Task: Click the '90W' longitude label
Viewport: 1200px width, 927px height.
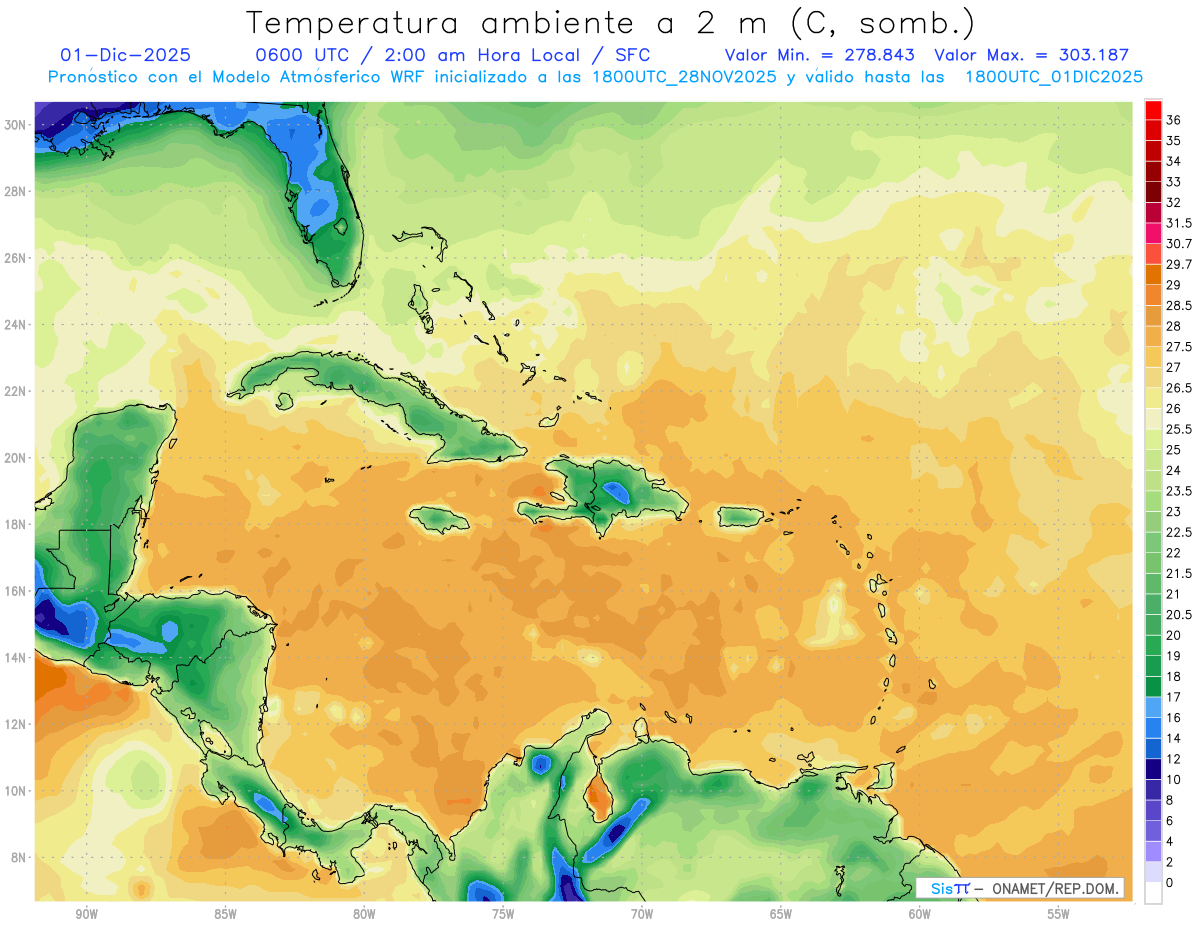Action: pyautogui.click(x=86, y=914)
